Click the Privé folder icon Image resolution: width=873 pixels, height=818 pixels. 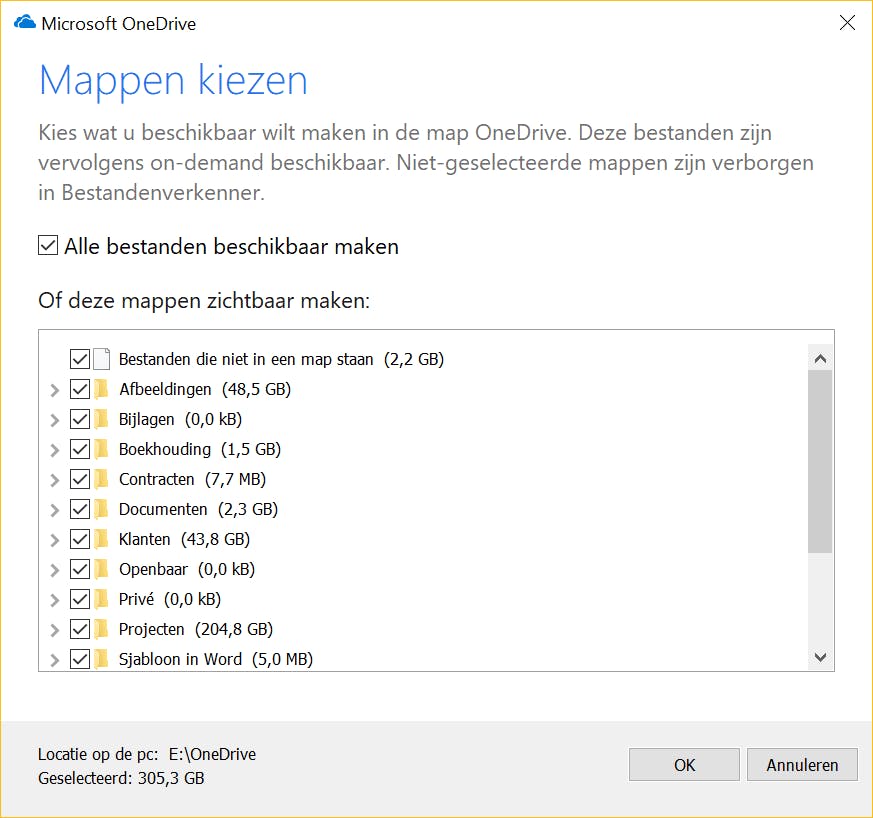[101, 599]
